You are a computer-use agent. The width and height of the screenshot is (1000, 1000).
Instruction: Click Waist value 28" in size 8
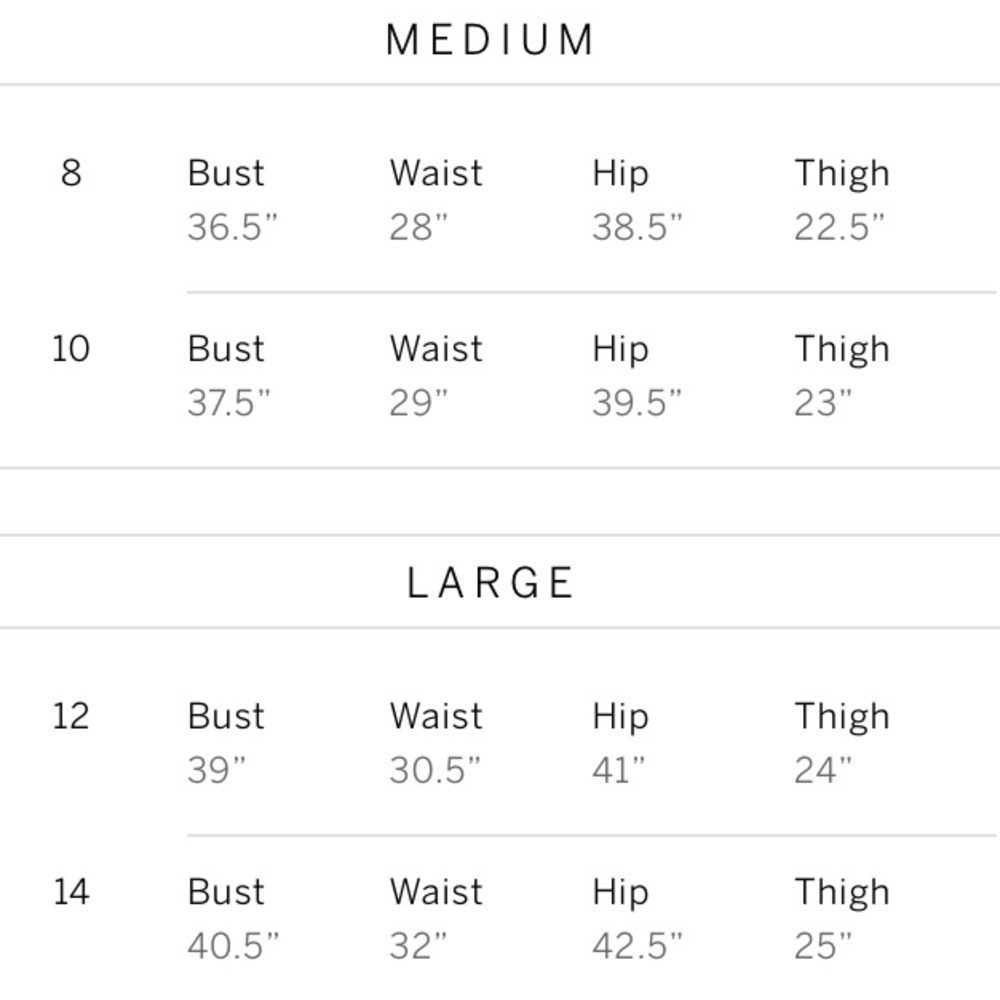click(419, 227)
